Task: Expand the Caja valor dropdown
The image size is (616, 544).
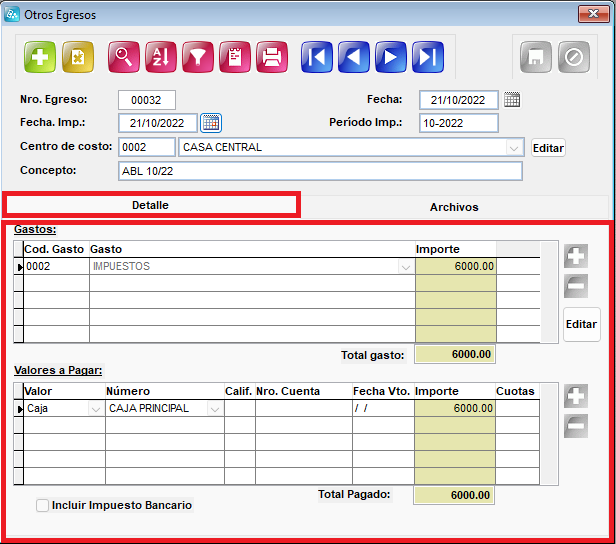Action: coord(96,409)
